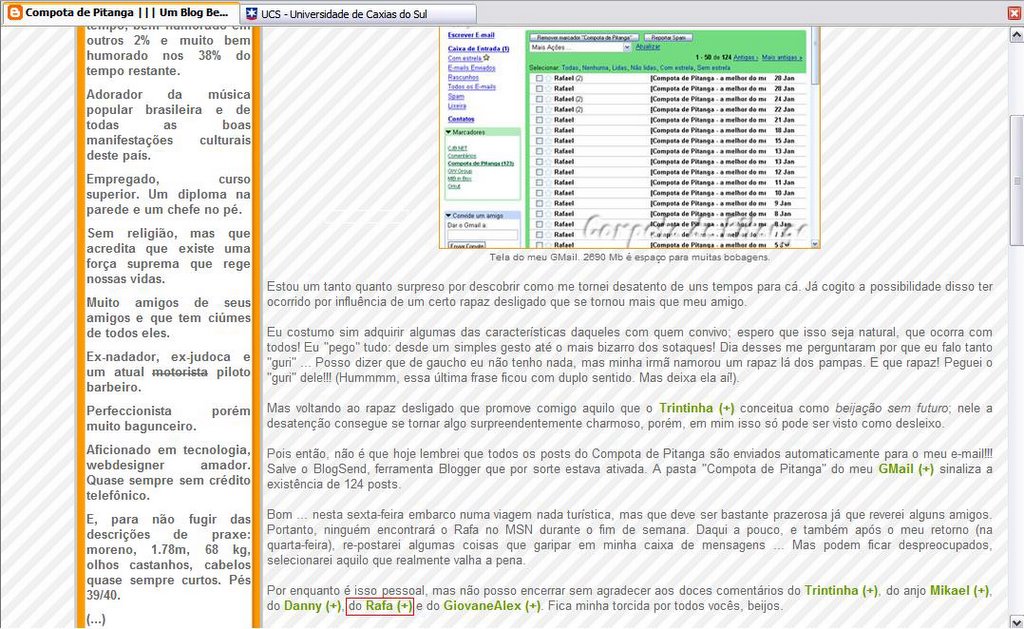Open the Rafa (+) link
The height and width of the screenshot is (629, 1024).
pyautogui.click(x=389, y=606)
